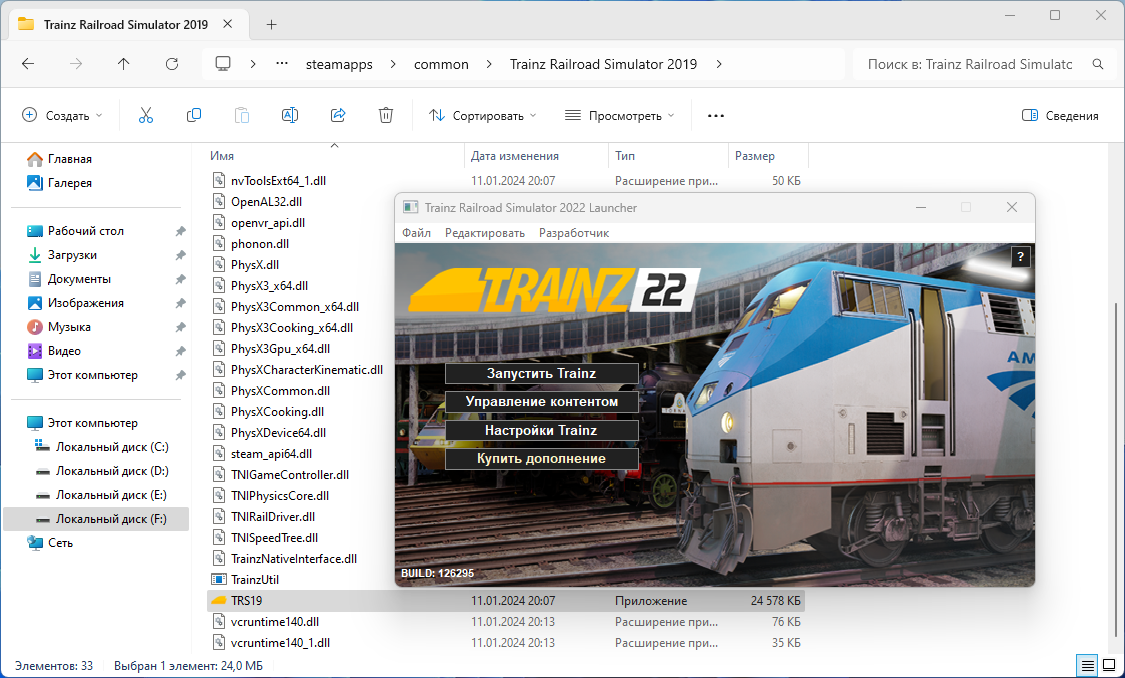This screenshot has height=678, width=1125.
Task: Select the TRS19 application file
Action: tap(505, 601)
